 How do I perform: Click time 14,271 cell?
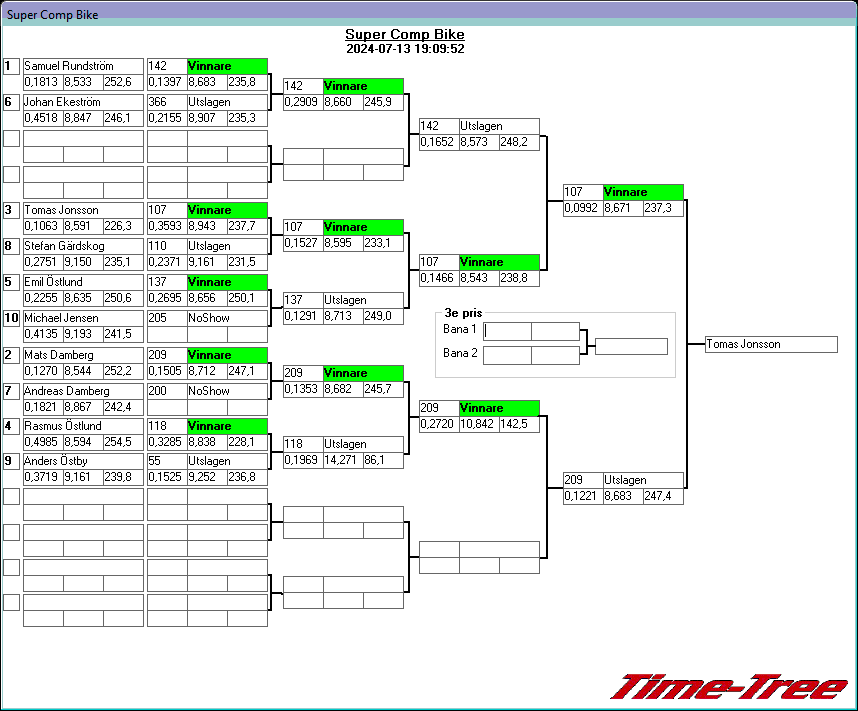(x=343, y=460)
